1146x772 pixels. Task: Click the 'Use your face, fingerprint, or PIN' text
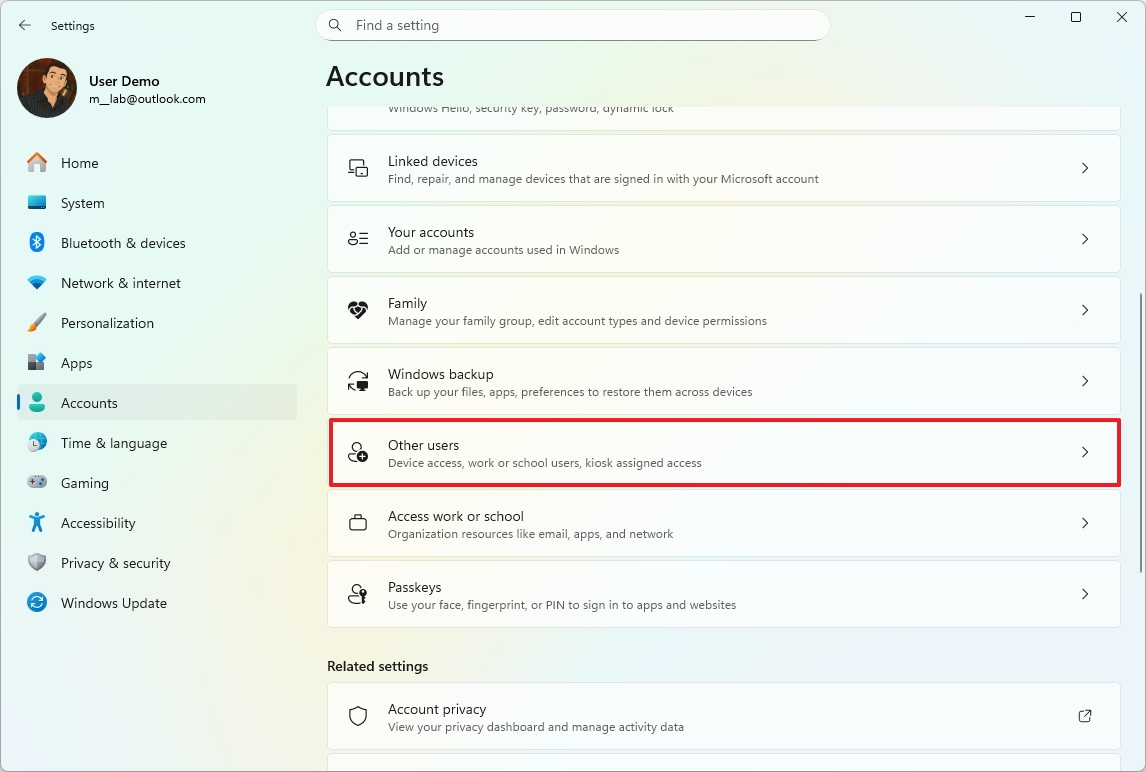coord(562,605)
